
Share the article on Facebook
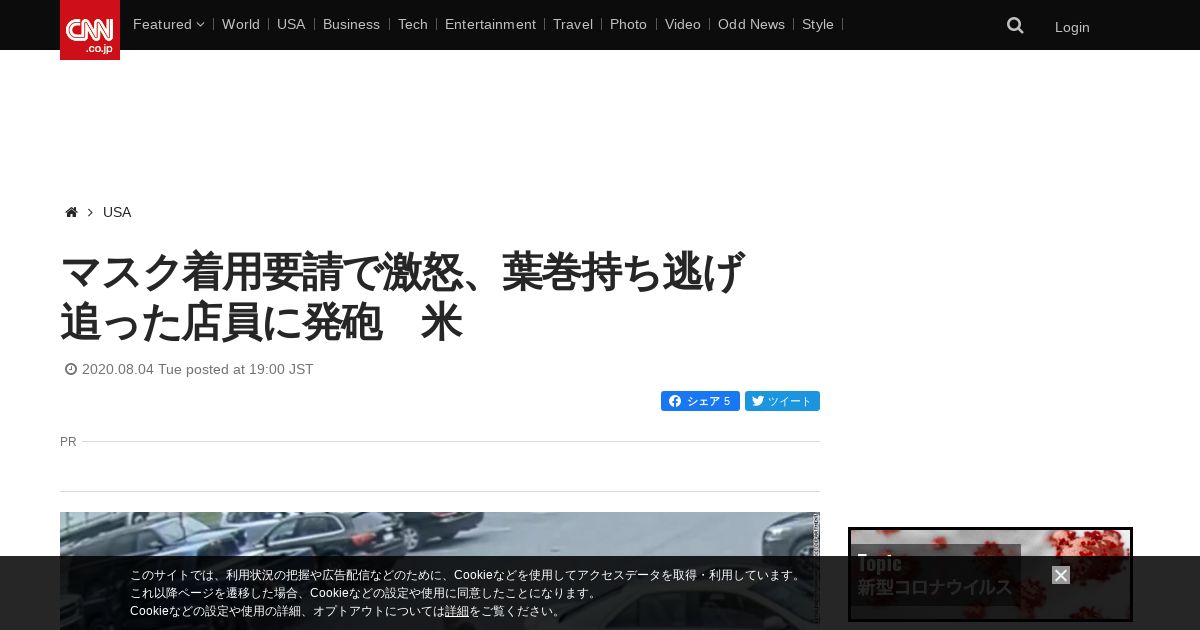pos(700,401)
